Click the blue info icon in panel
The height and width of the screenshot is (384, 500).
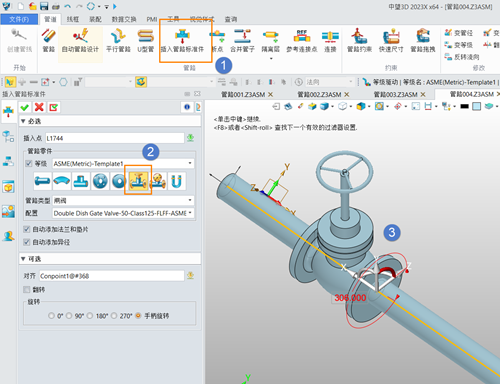[x=187, y=107]
